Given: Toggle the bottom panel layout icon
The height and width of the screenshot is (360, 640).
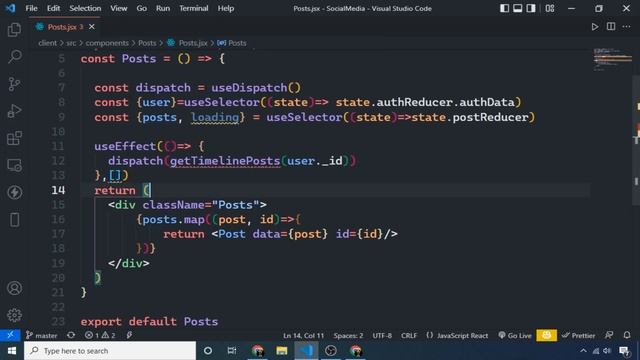Looking at the screenshot, I should [x=518, y=8].
